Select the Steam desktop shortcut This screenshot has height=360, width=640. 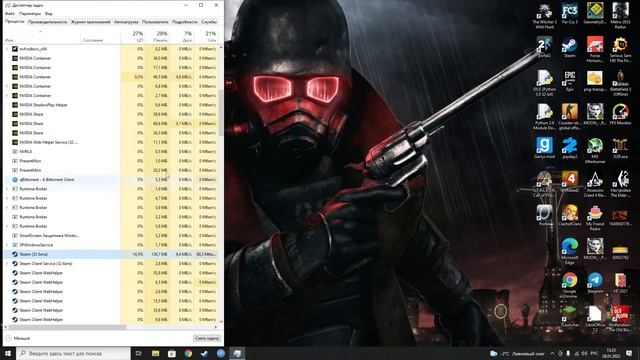coord(569,47)
